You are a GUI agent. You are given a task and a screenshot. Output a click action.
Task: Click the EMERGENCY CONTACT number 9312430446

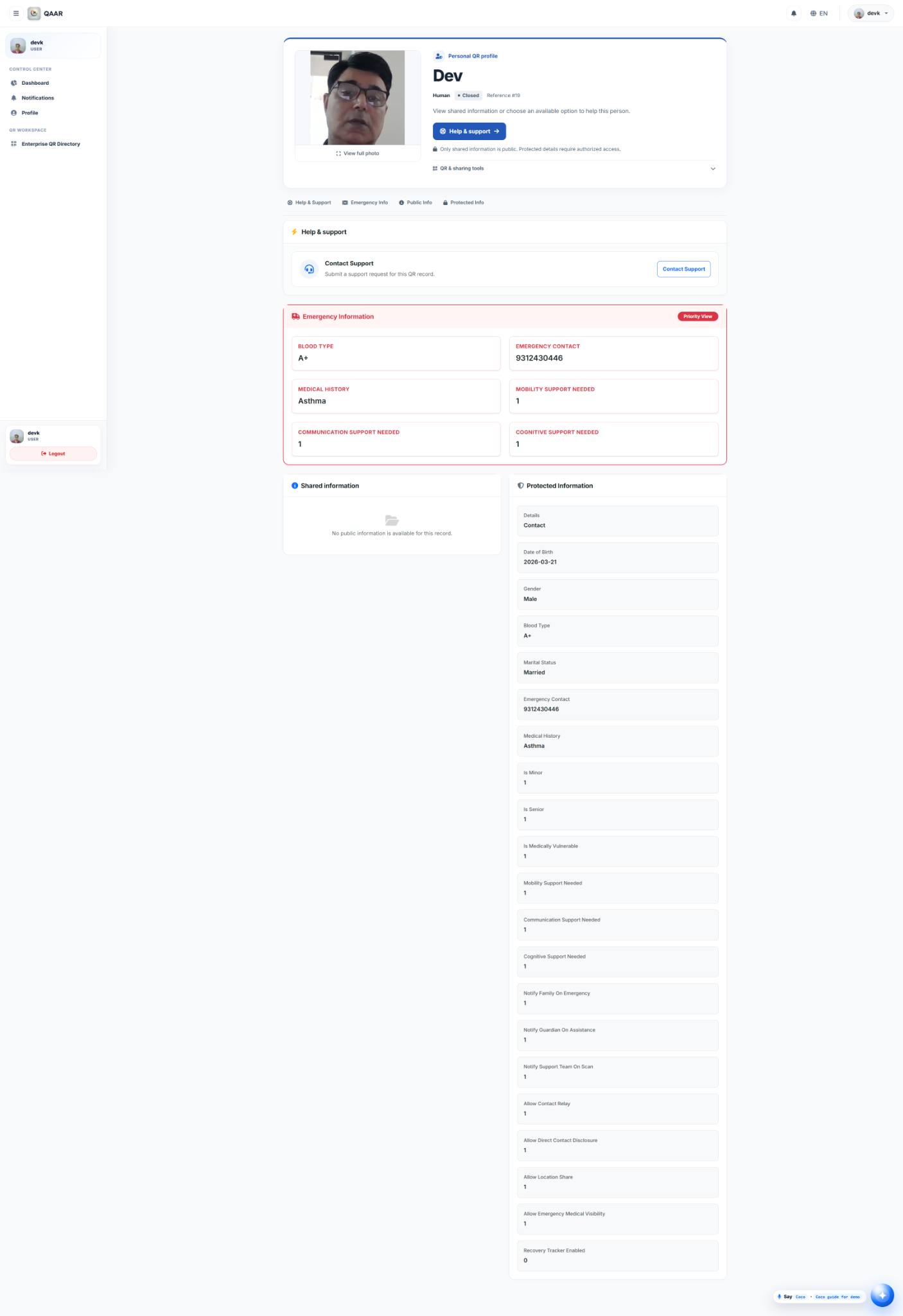tap(539, 359)
